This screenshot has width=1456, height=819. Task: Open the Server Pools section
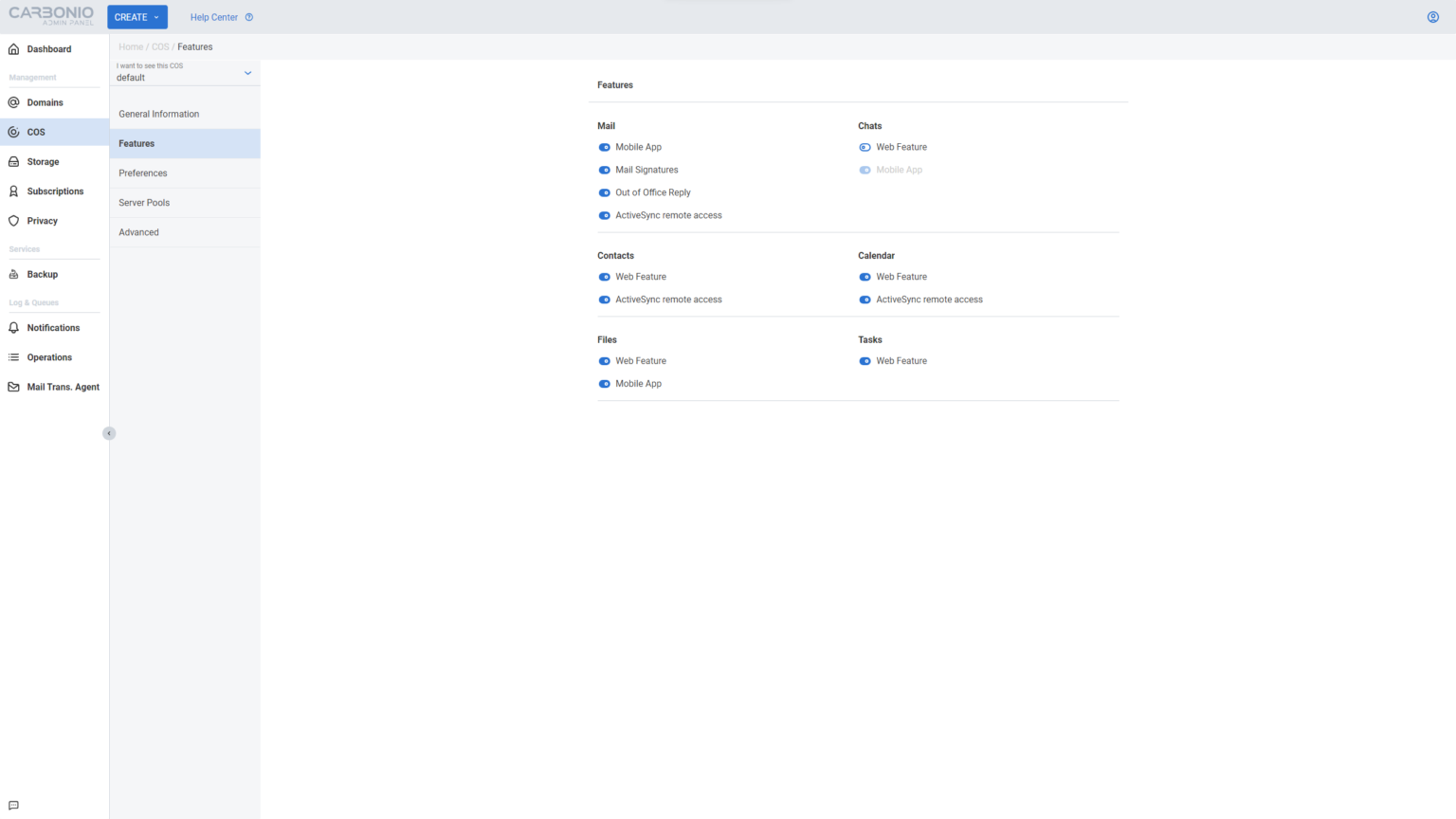click(x=144, y=202)
